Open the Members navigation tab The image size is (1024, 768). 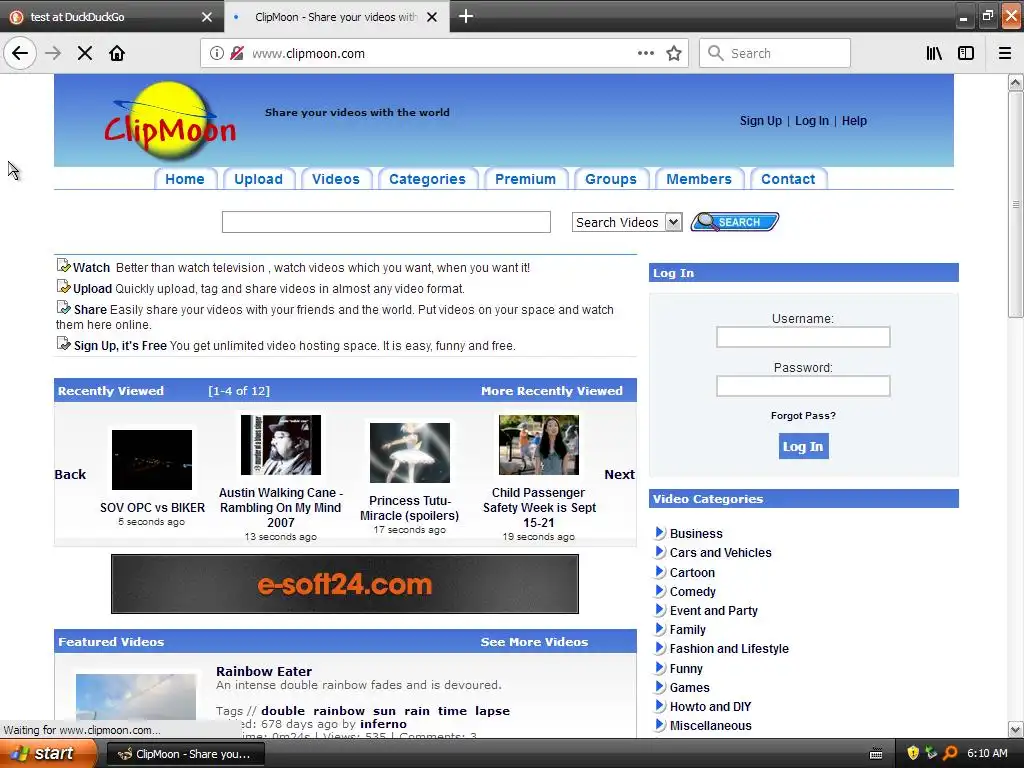[699, 179]
